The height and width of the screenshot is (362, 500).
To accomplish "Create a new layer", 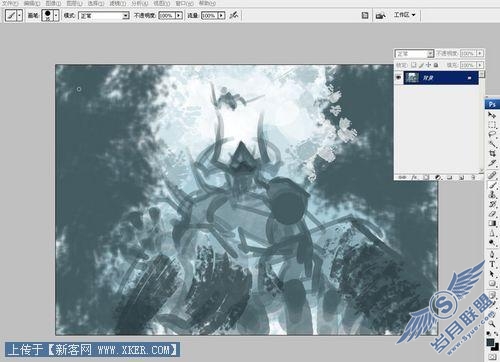I will click(461, 177).
